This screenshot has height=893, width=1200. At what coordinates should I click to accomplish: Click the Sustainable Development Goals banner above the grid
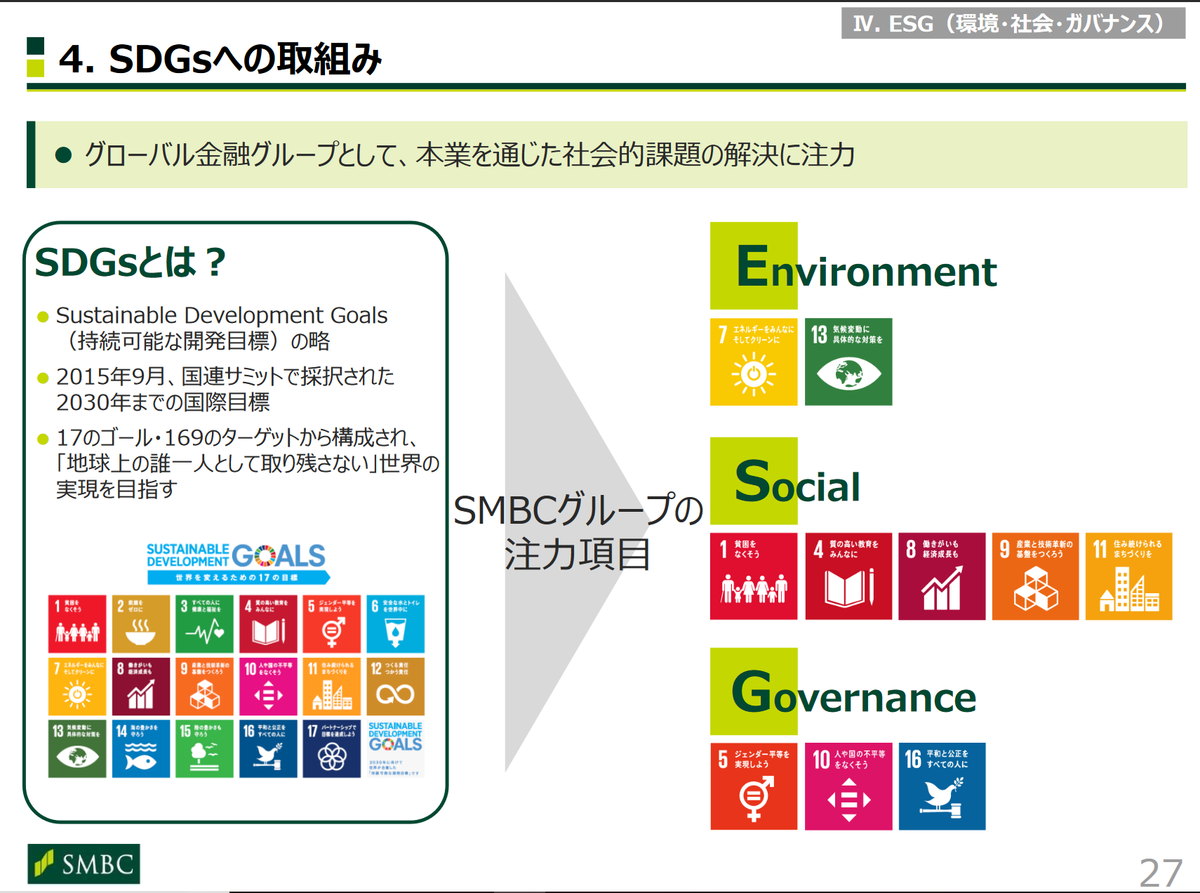click(236, 563)
